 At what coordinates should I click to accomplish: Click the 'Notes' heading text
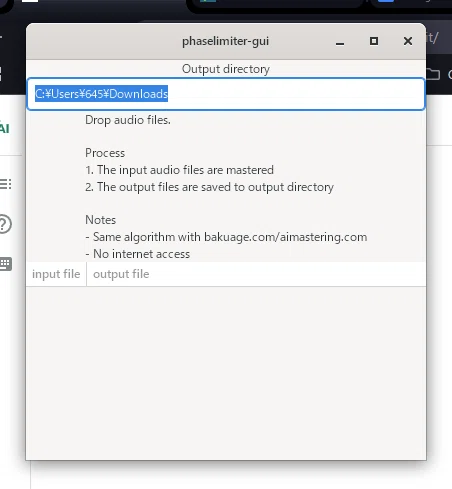tap(101, 220)
